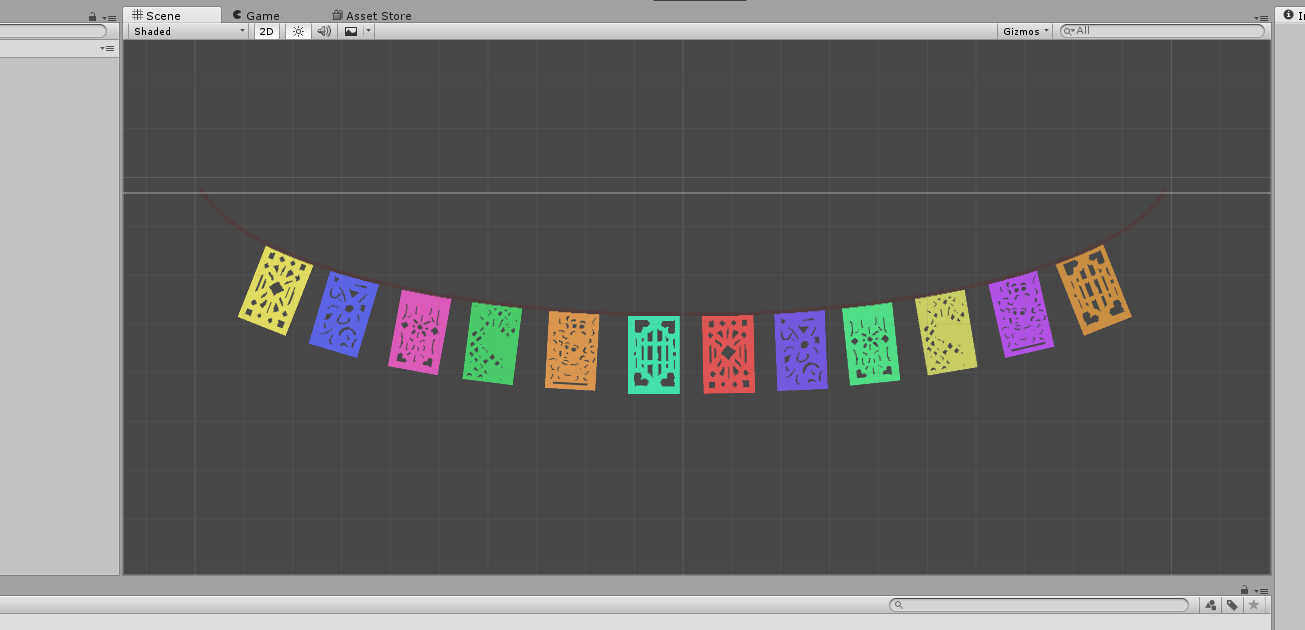Unlock the top-left panel lock icon

coord(92,16)
